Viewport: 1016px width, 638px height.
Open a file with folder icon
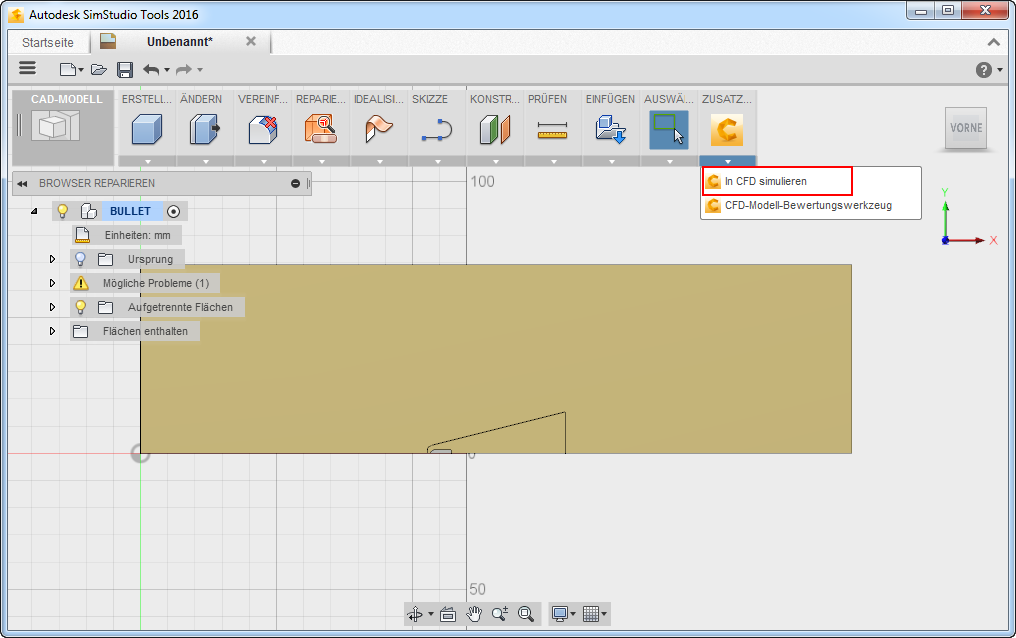pos(98,69)
